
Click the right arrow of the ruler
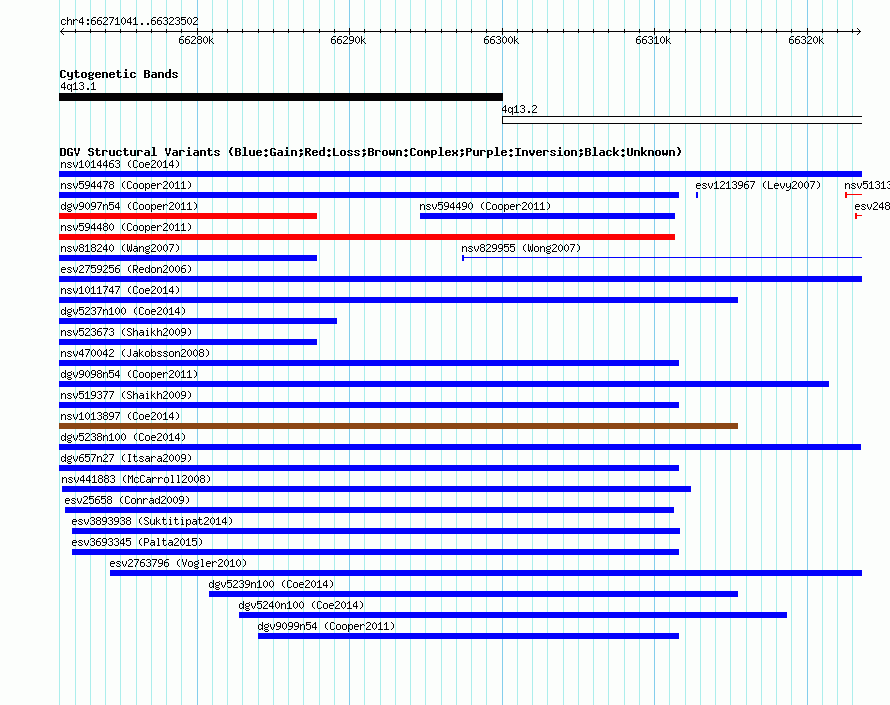click(x=858, y=32)
